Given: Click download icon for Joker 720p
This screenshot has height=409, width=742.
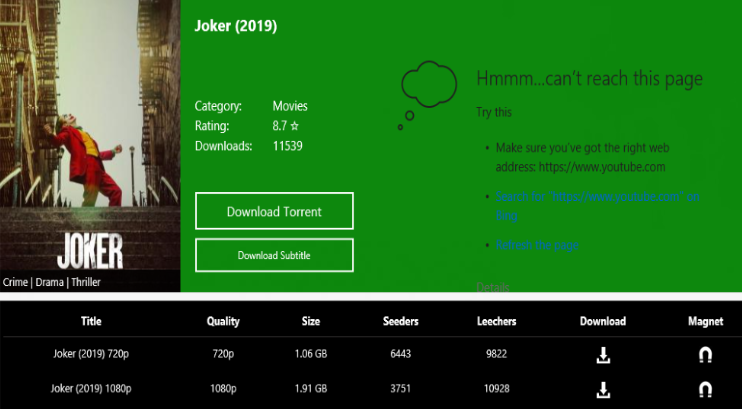Looking at the screenshot, I should (603, 355).
